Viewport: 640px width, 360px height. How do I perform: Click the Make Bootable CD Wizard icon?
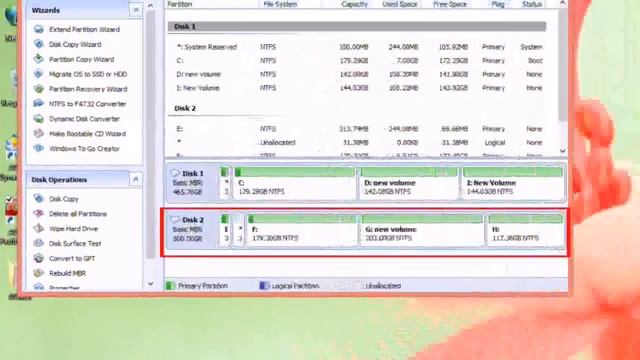pyautogui.click(x=39, y=133)
